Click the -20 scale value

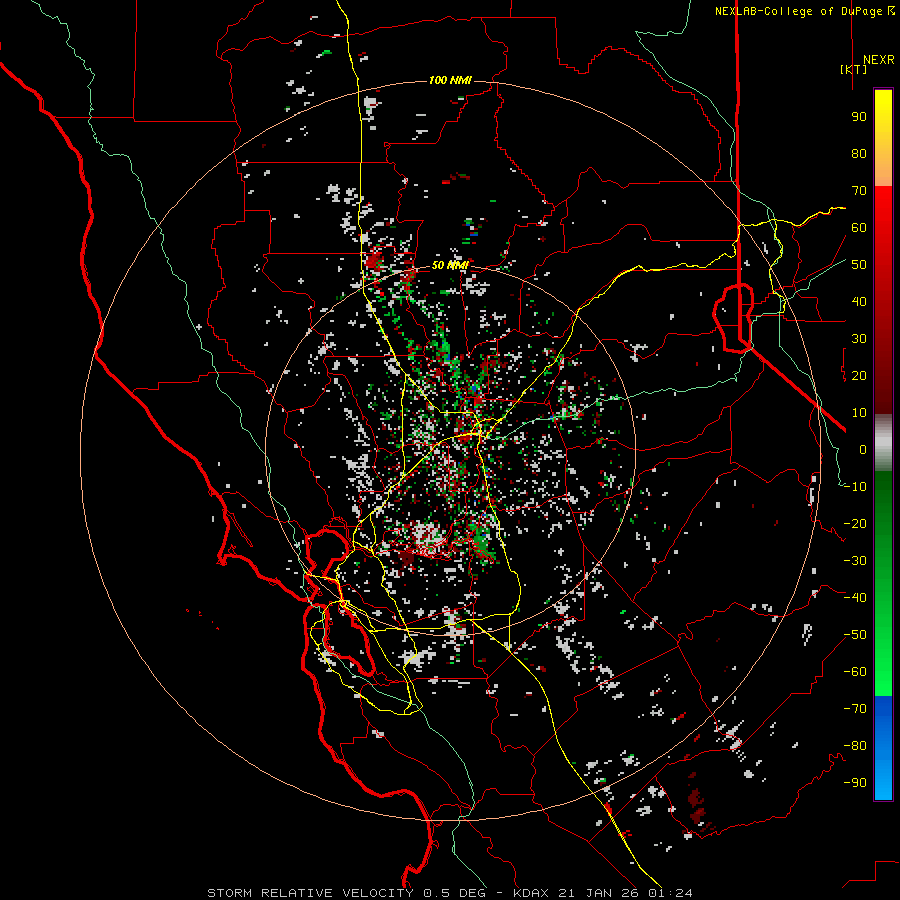(x=855, y=524)
